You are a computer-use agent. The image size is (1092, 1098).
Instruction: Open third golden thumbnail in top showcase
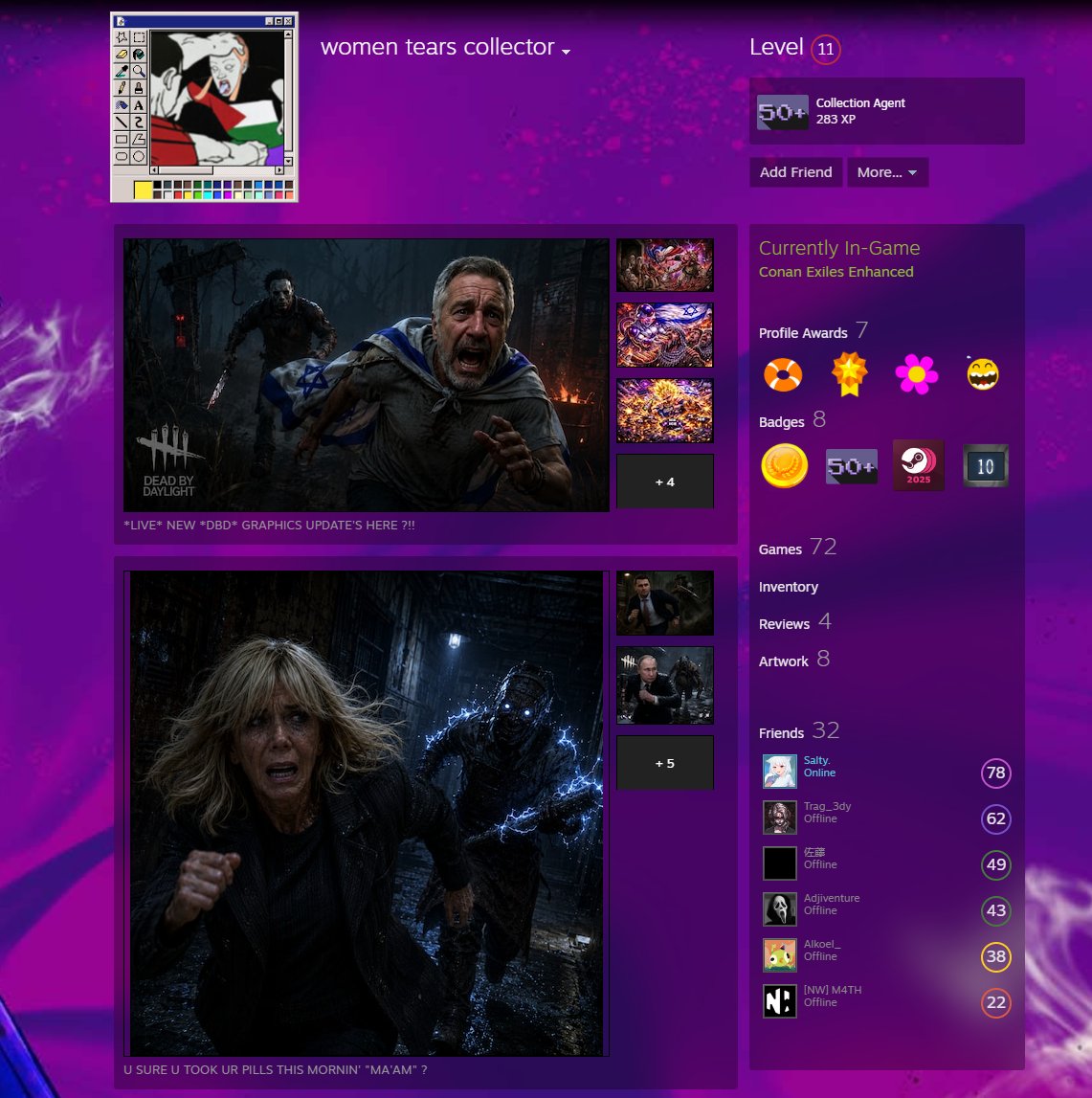(x=665, y=411)
